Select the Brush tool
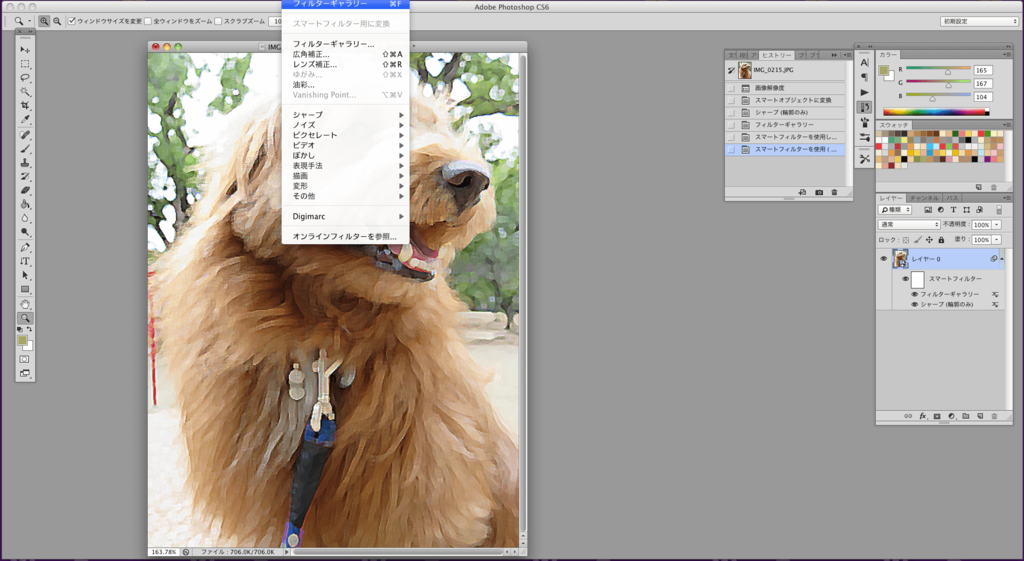The width and height of the screenshot is (1024, 561). tap(25, 149)
